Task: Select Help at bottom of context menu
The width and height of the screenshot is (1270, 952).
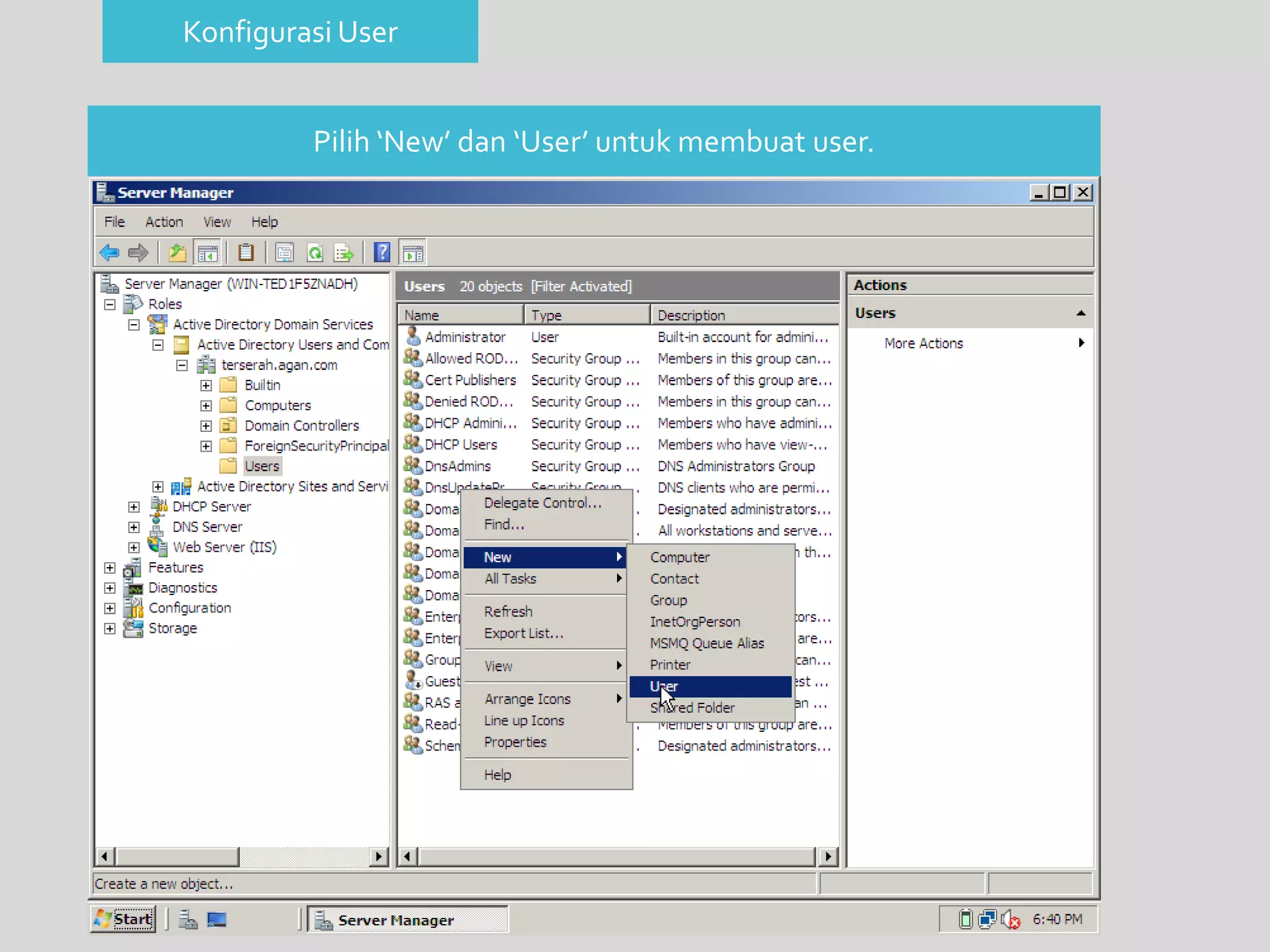Action: pyautogui.click(x=546, y=775)
